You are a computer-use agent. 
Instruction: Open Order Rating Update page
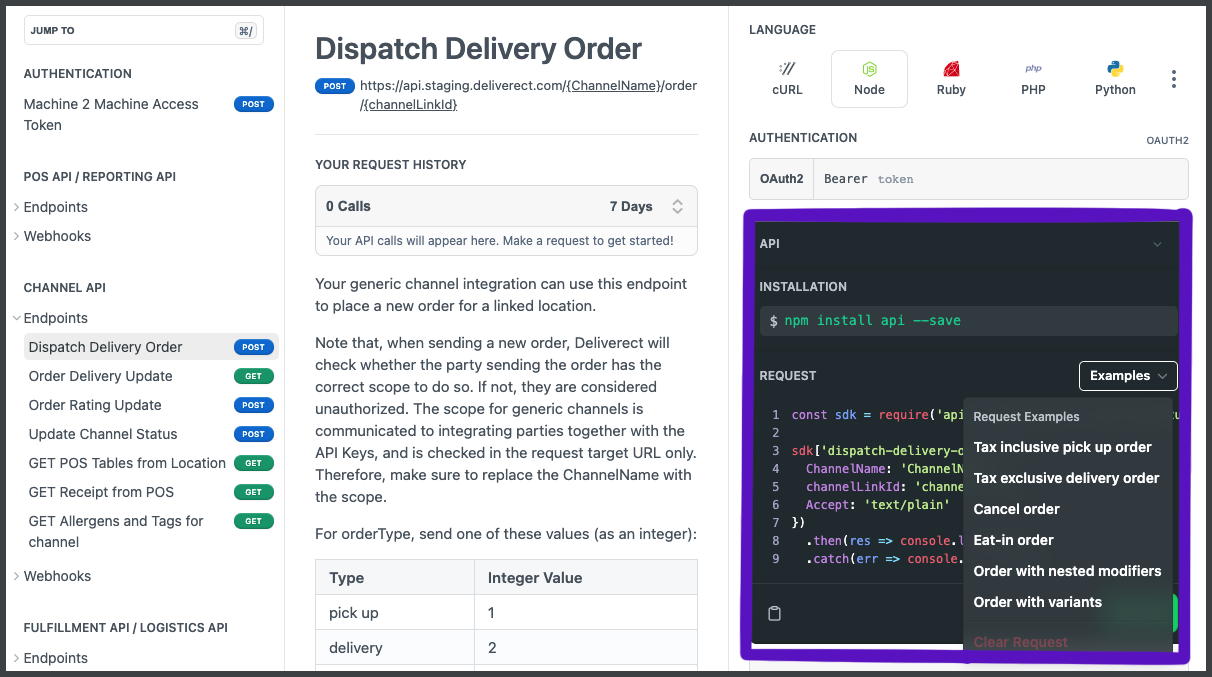[x=150, y=405]
